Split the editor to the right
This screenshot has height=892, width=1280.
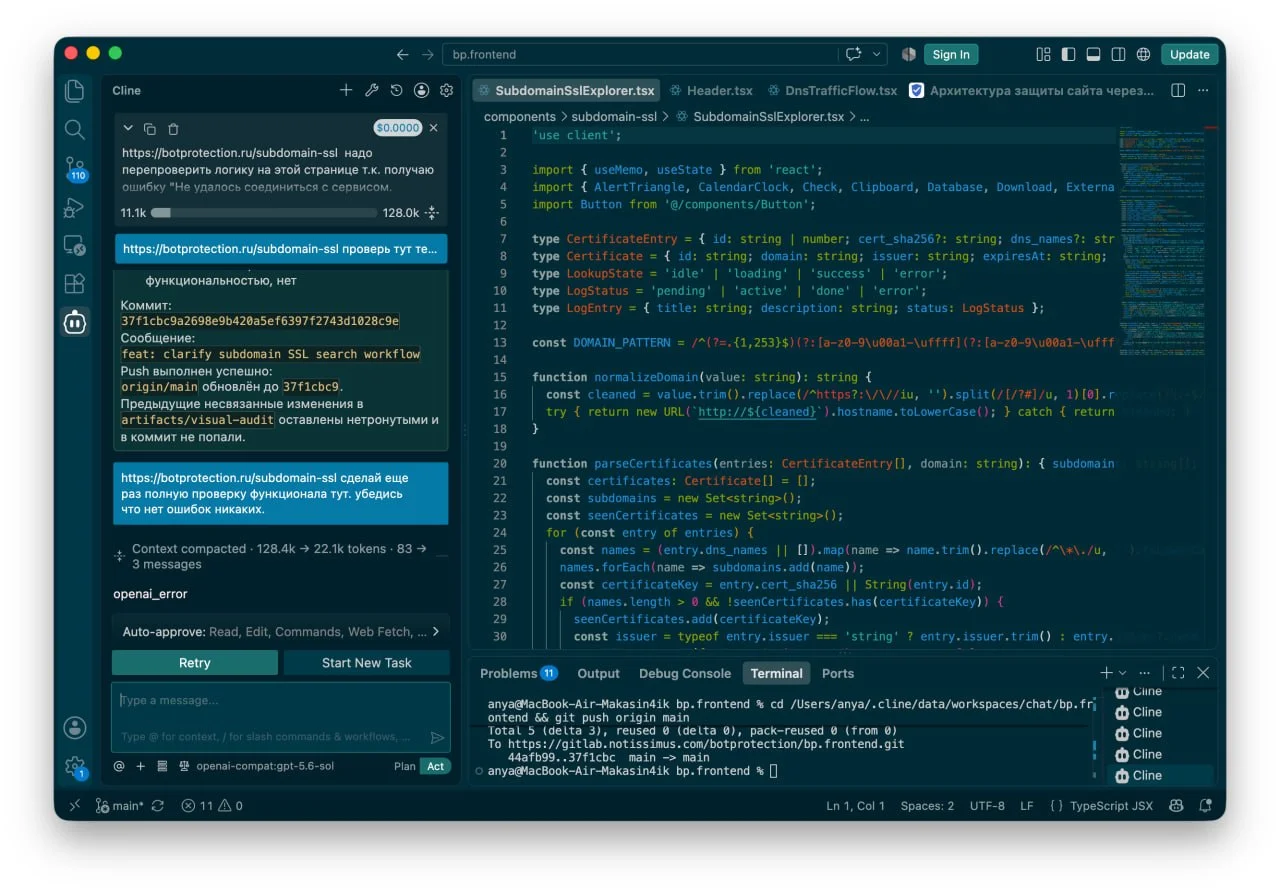click(x=1178, y=90)
